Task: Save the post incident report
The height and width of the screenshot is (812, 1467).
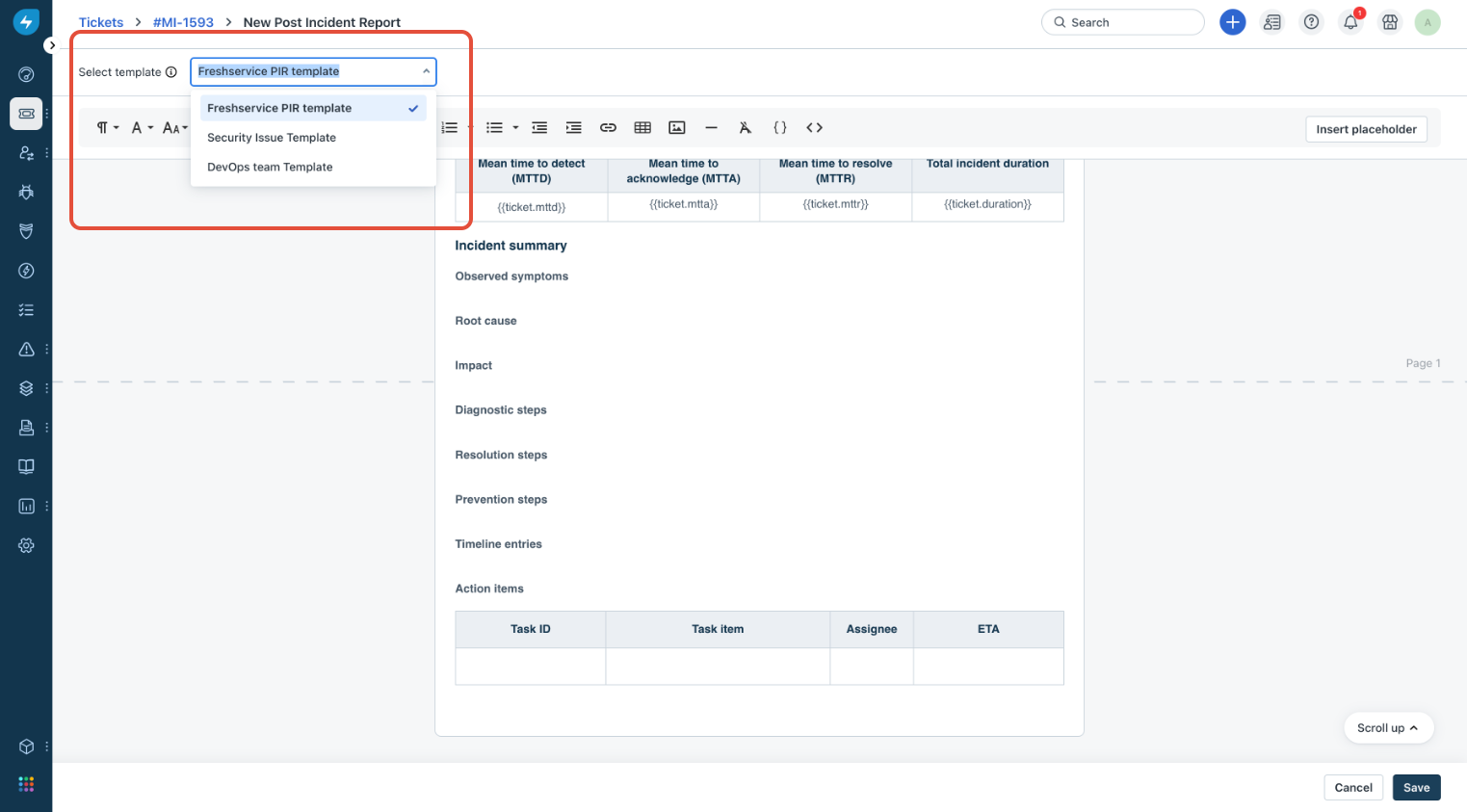Action: pos(1416,787)
